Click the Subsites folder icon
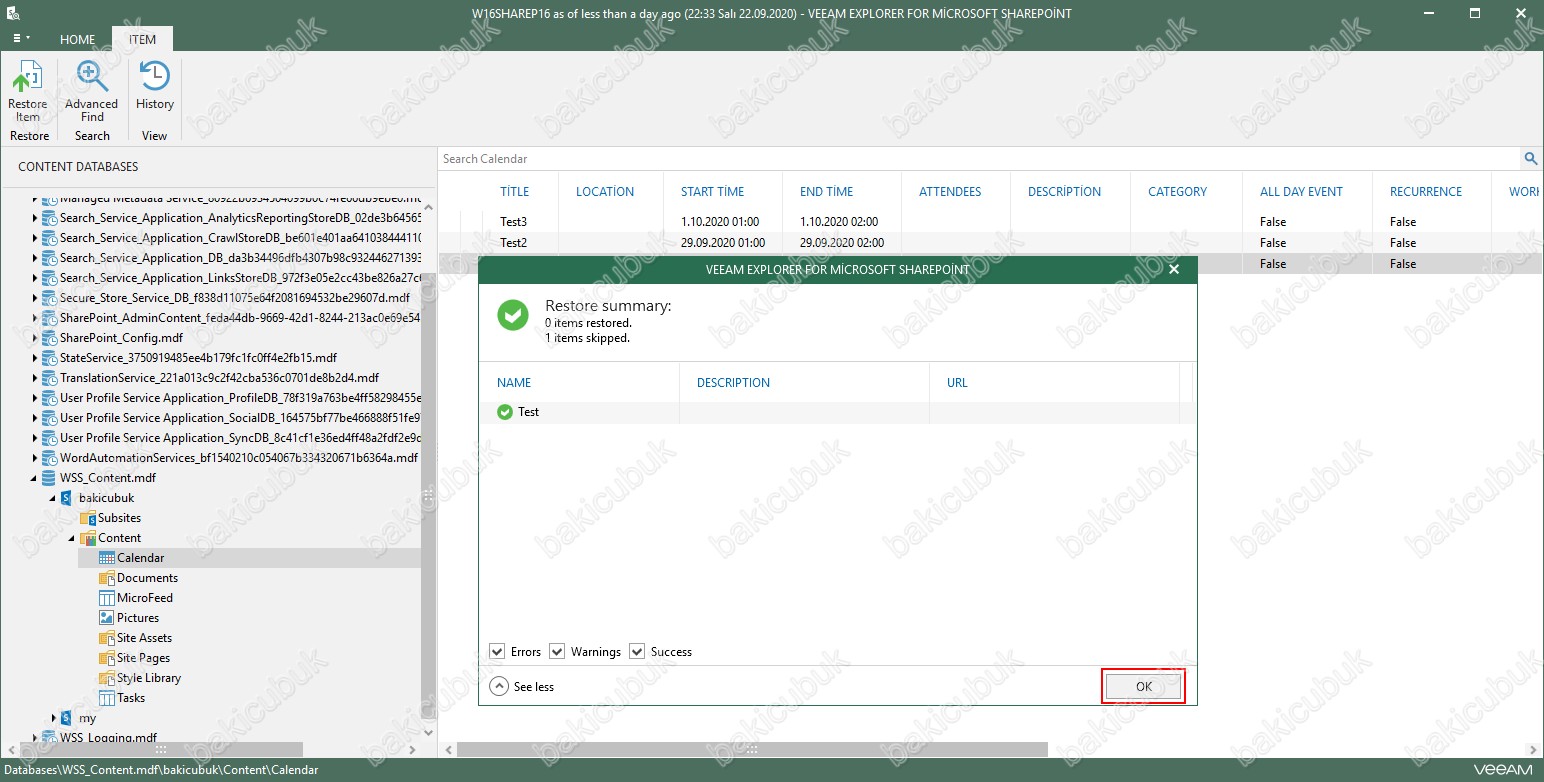This screenshot has width=1544, height=782. [88, 518]
